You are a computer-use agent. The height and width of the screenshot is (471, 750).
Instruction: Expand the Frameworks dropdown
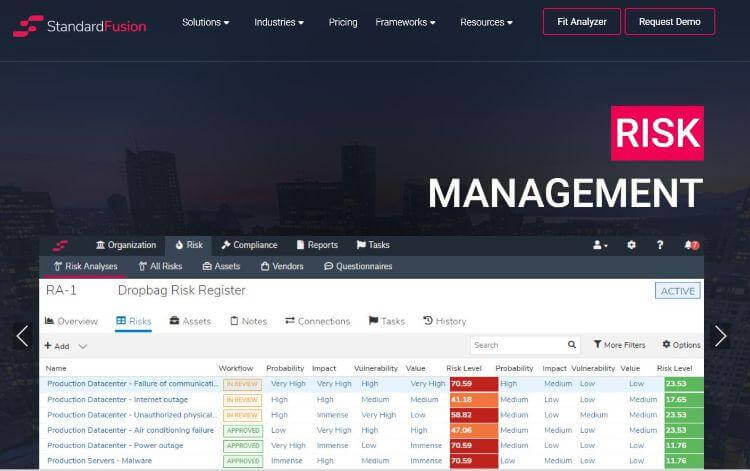pos(405,22)
